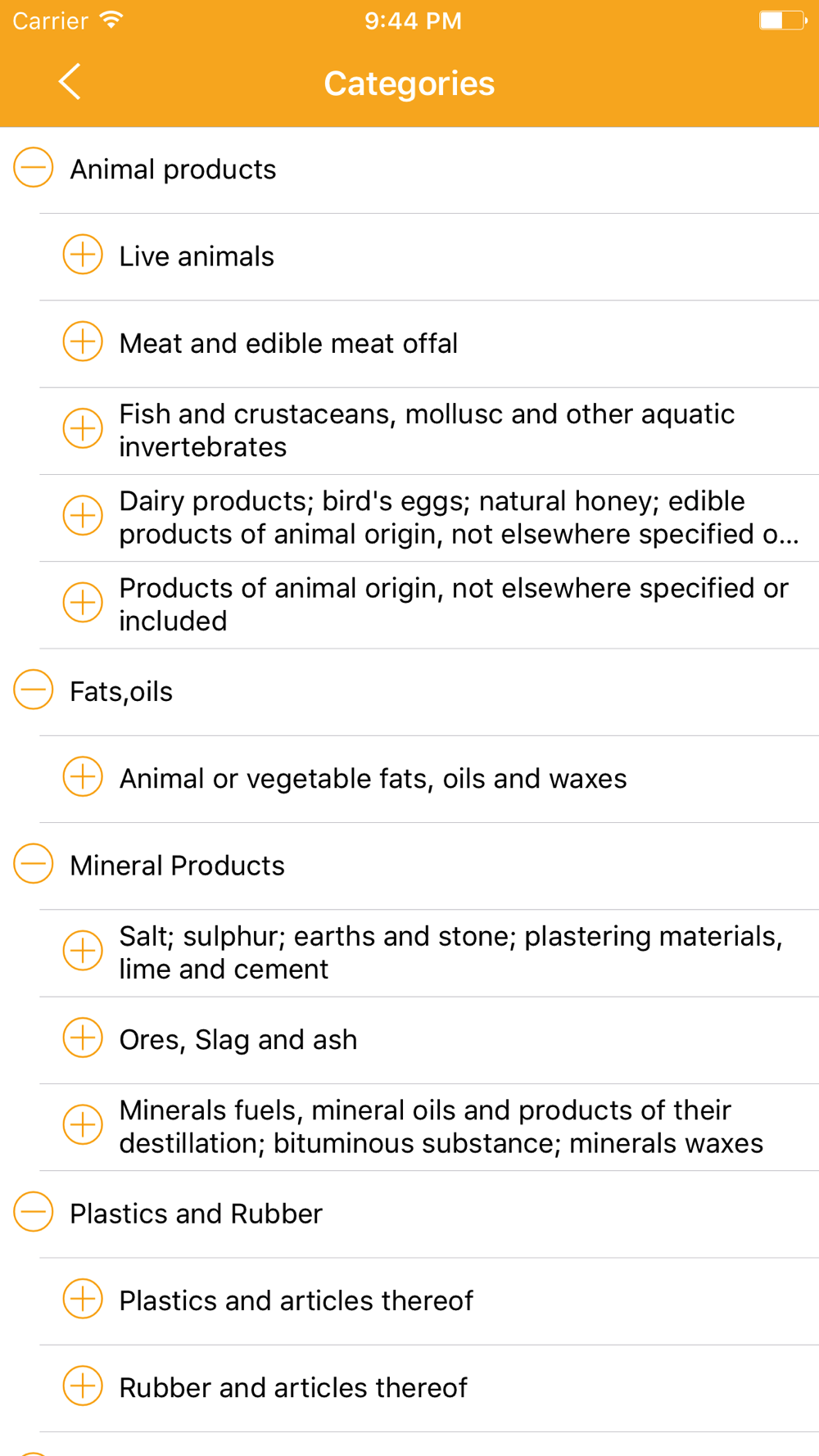
Task: Tap the Categories title in header
Action: [x=409, y=84]
